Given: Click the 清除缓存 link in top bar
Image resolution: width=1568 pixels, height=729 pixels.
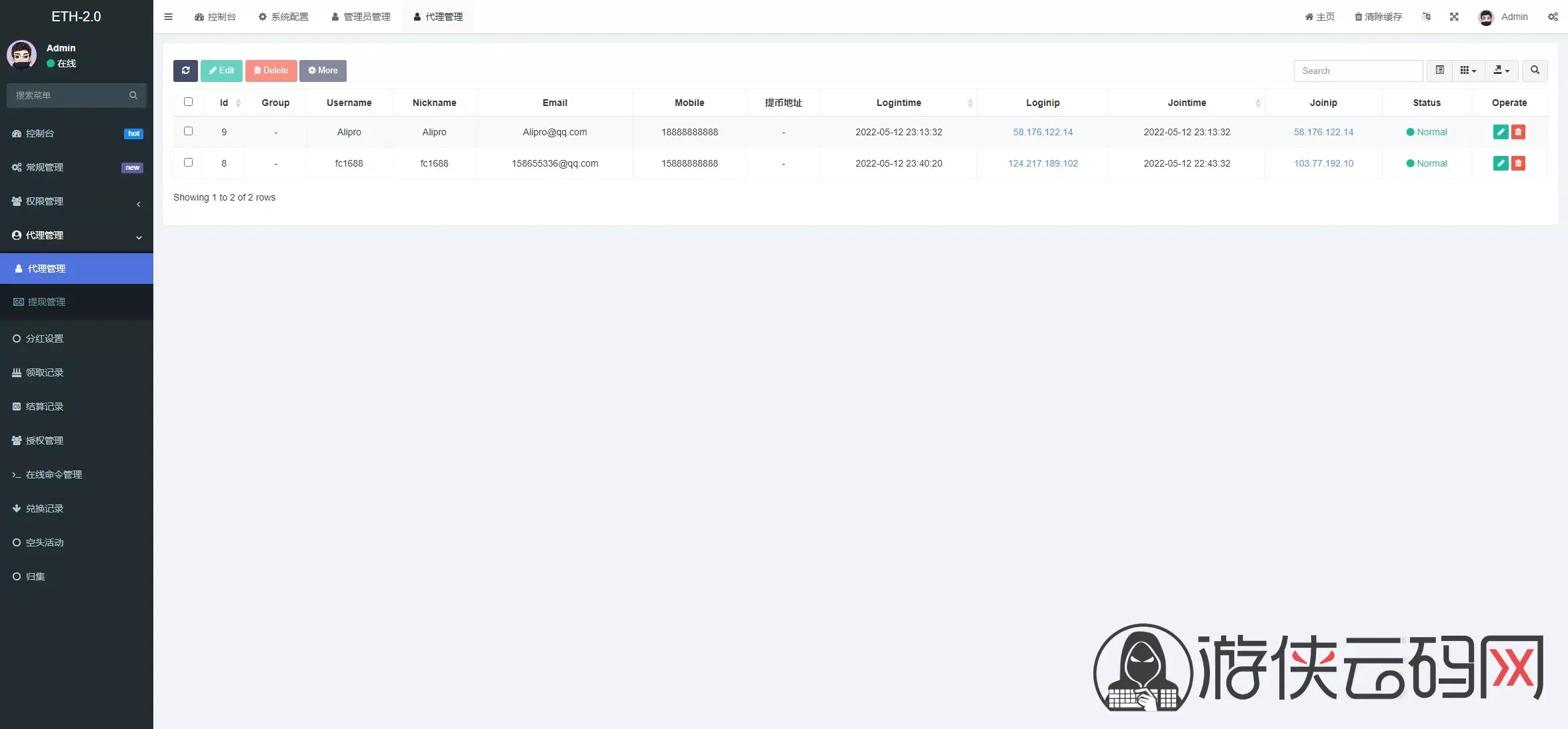Looking at the screenshot, I should pyautogui.click(x=1378, y=17).
